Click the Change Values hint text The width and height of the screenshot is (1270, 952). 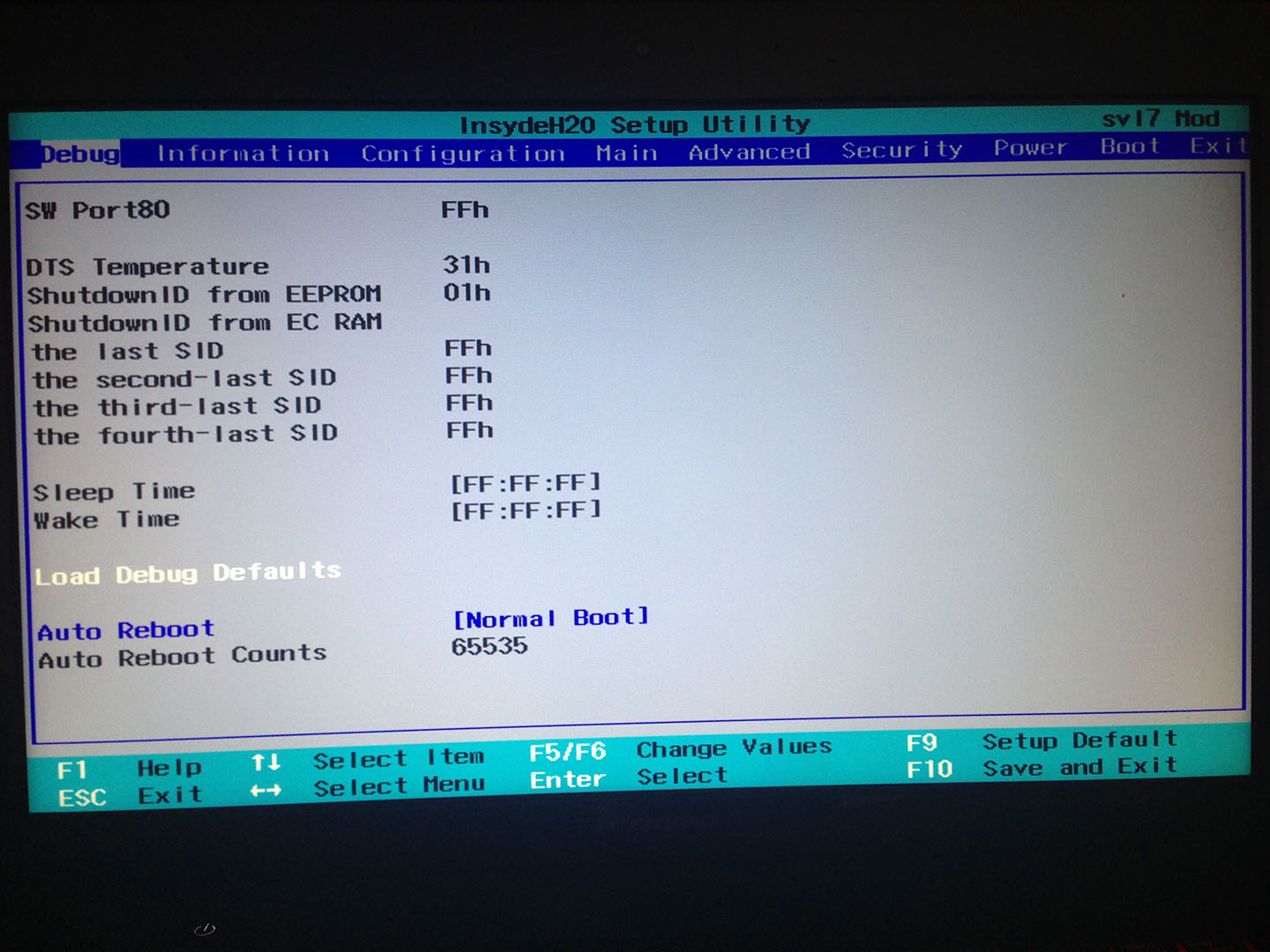(x=735, y=748)
